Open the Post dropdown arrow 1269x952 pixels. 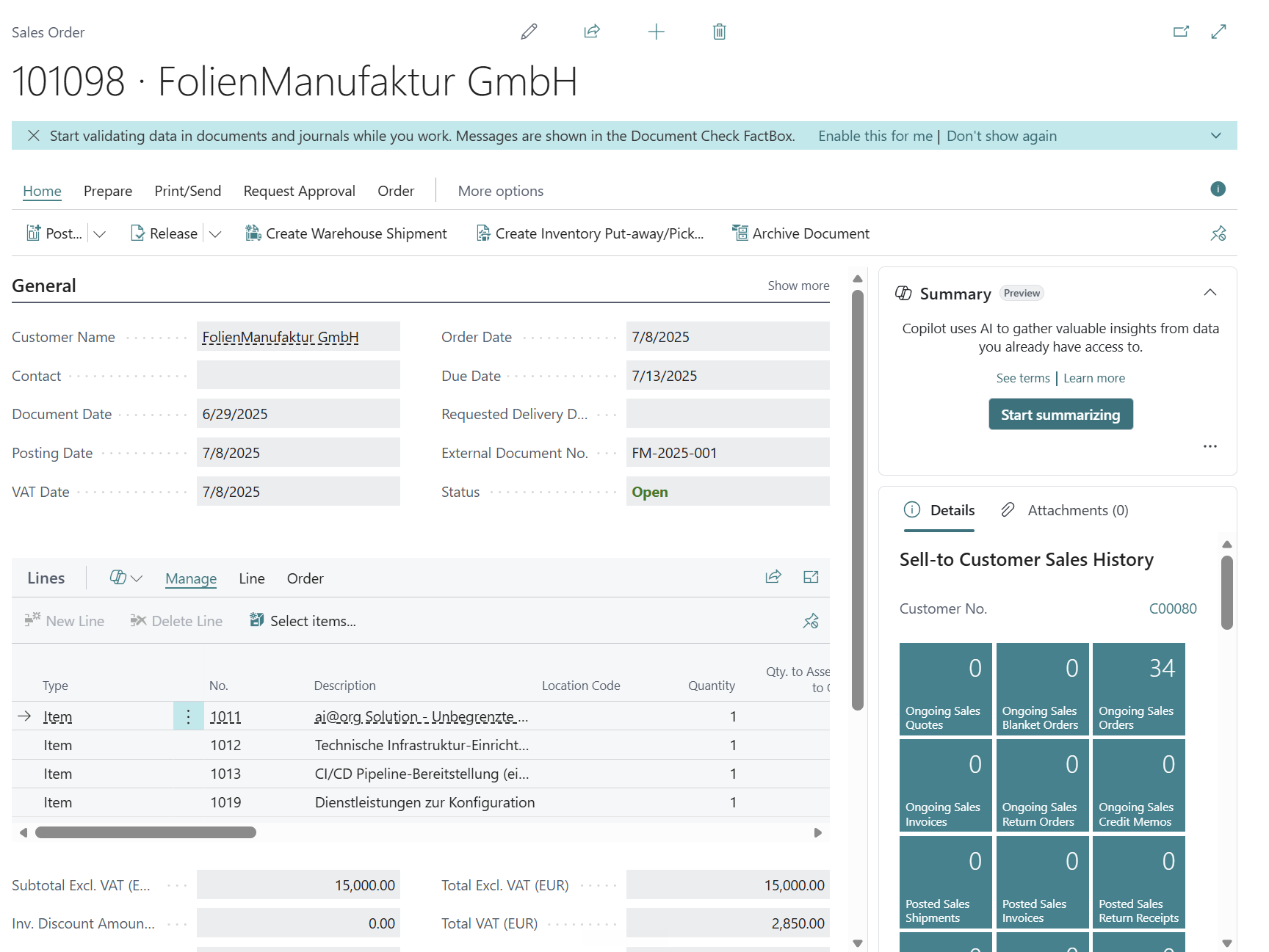pyautogui.click(x=99, y=233)
